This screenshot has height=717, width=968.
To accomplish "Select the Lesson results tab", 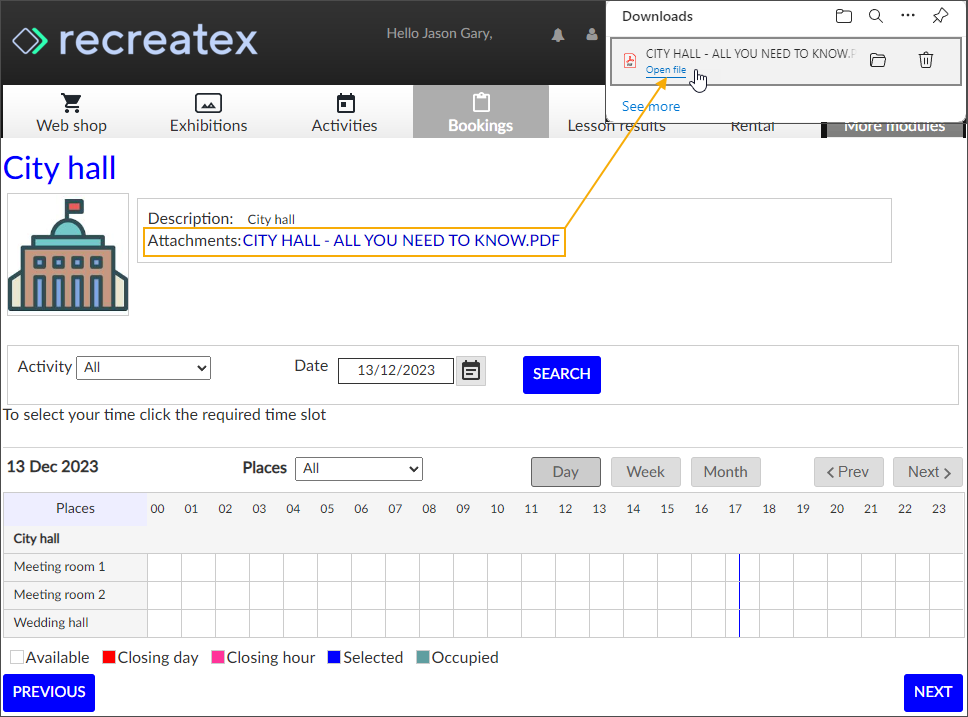I will pyautogui.click(x=617, y=125).
